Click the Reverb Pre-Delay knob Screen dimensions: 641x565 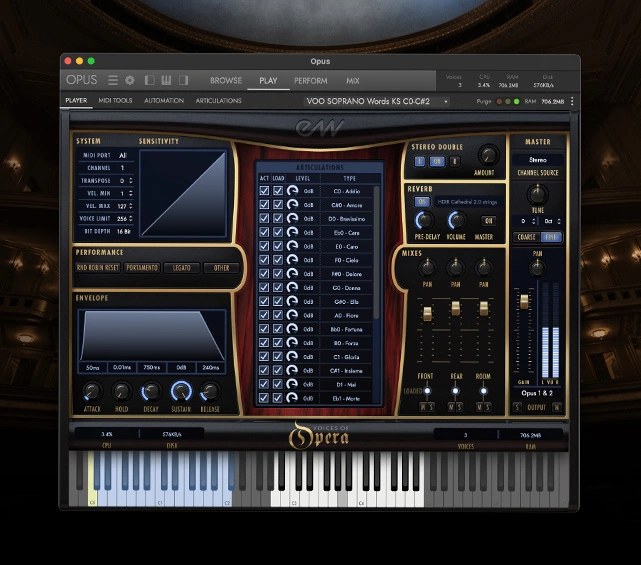coord(425,221)
